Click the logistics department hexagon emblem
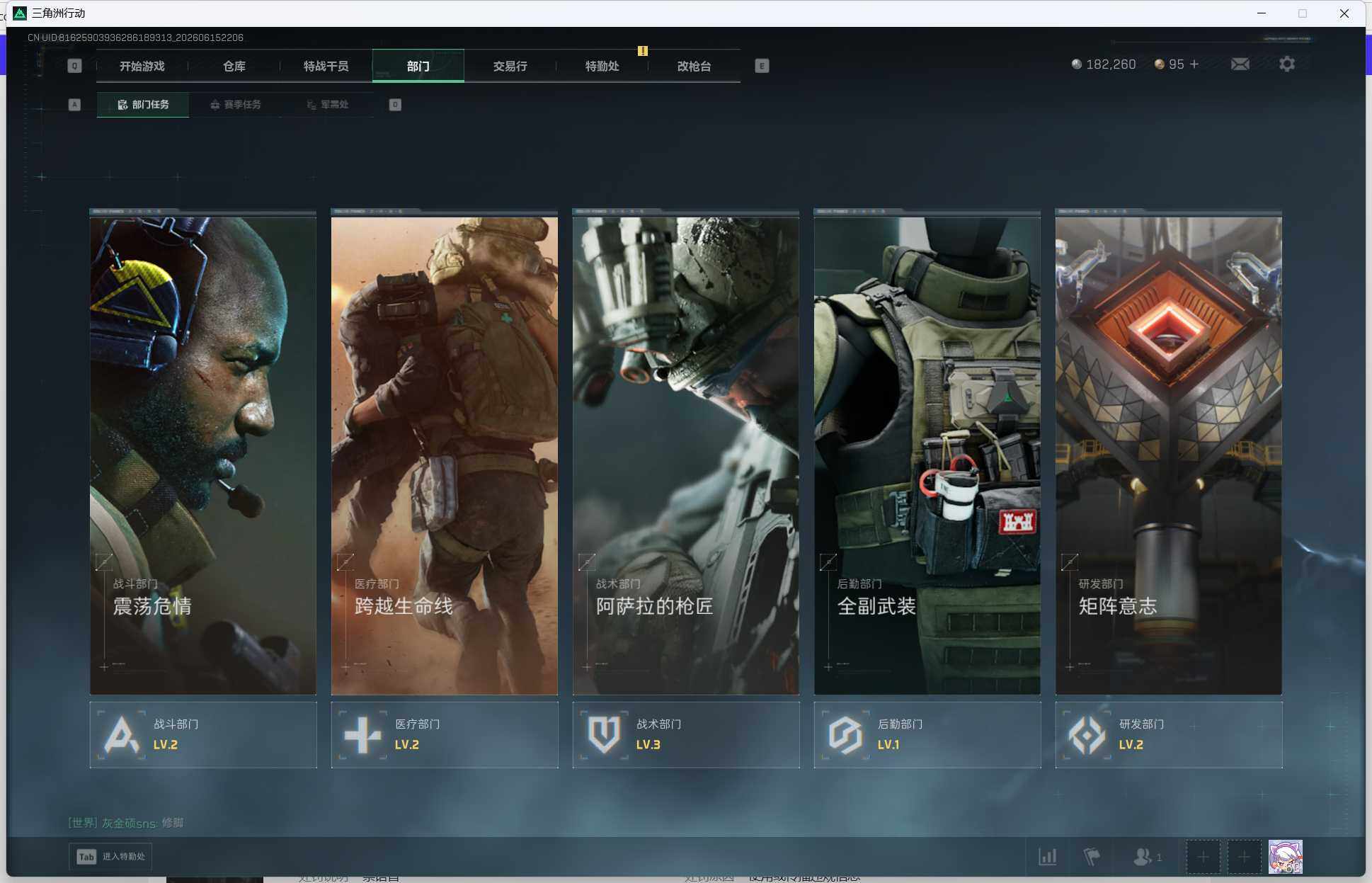Viewport: 1372px width, 883px height. (845, 735)
